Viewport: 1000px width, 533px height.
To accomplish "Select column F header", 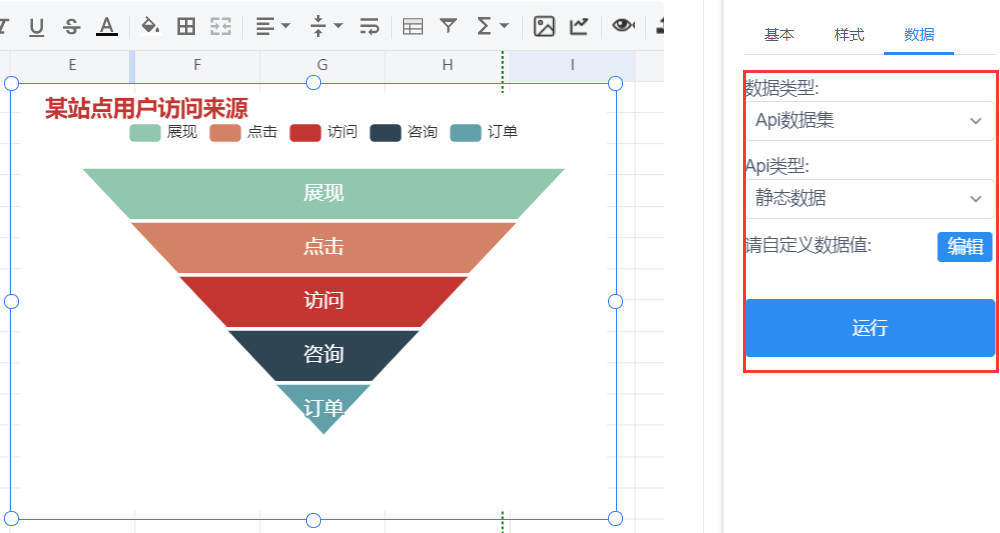I will pyautogui.click(x=197, y=65).
